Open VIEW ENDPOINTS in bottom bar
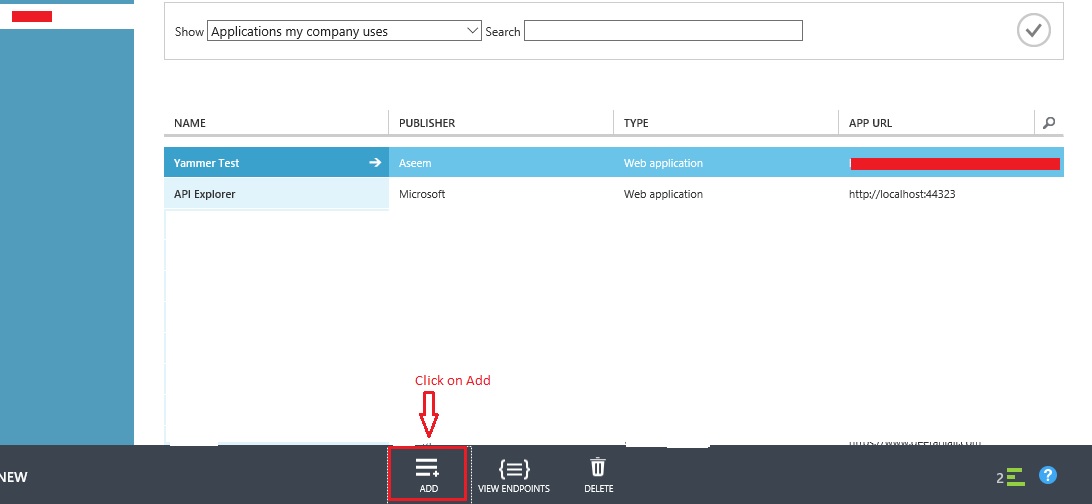 coord(514,475)
